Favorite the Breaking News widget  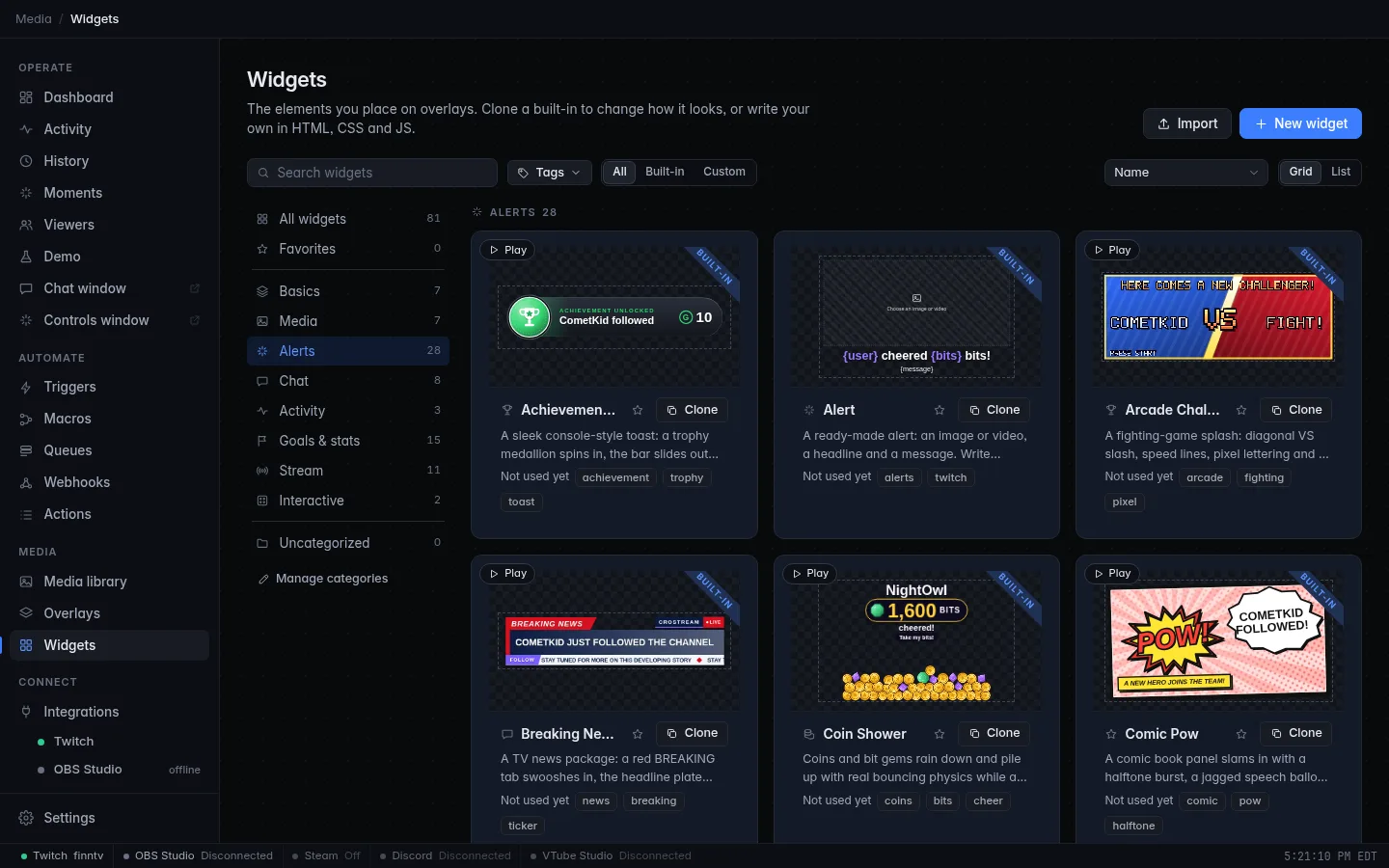click(638, 734)
